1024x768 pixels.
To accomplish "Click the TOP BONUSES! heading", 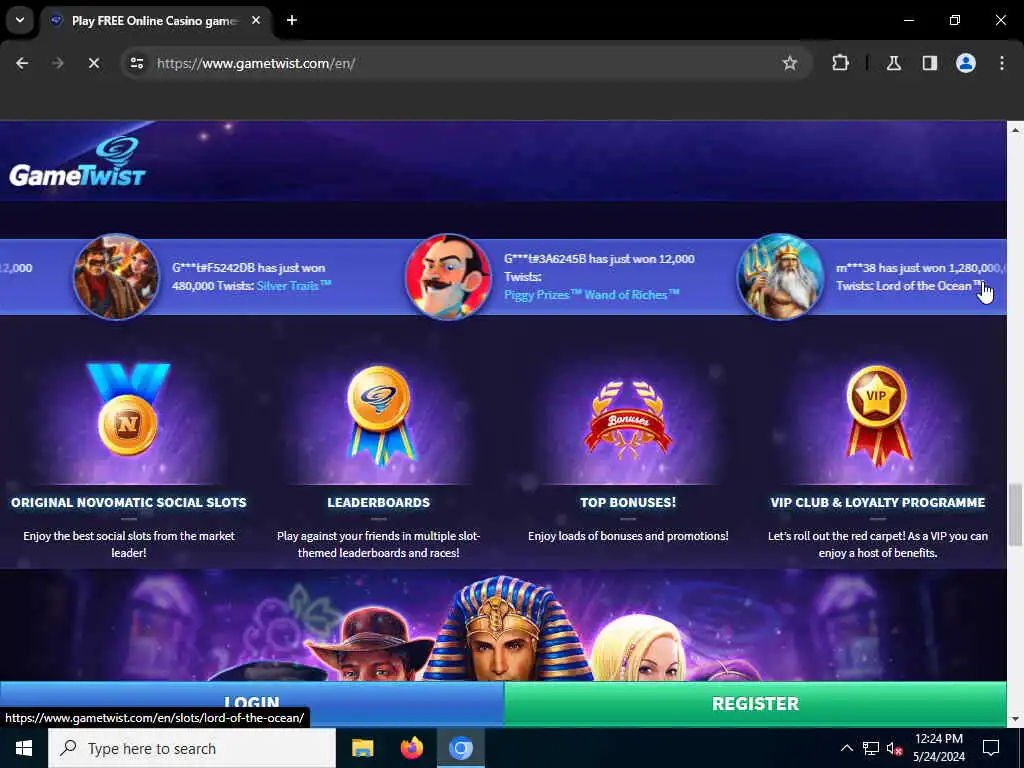I will (x=628, y=502).
